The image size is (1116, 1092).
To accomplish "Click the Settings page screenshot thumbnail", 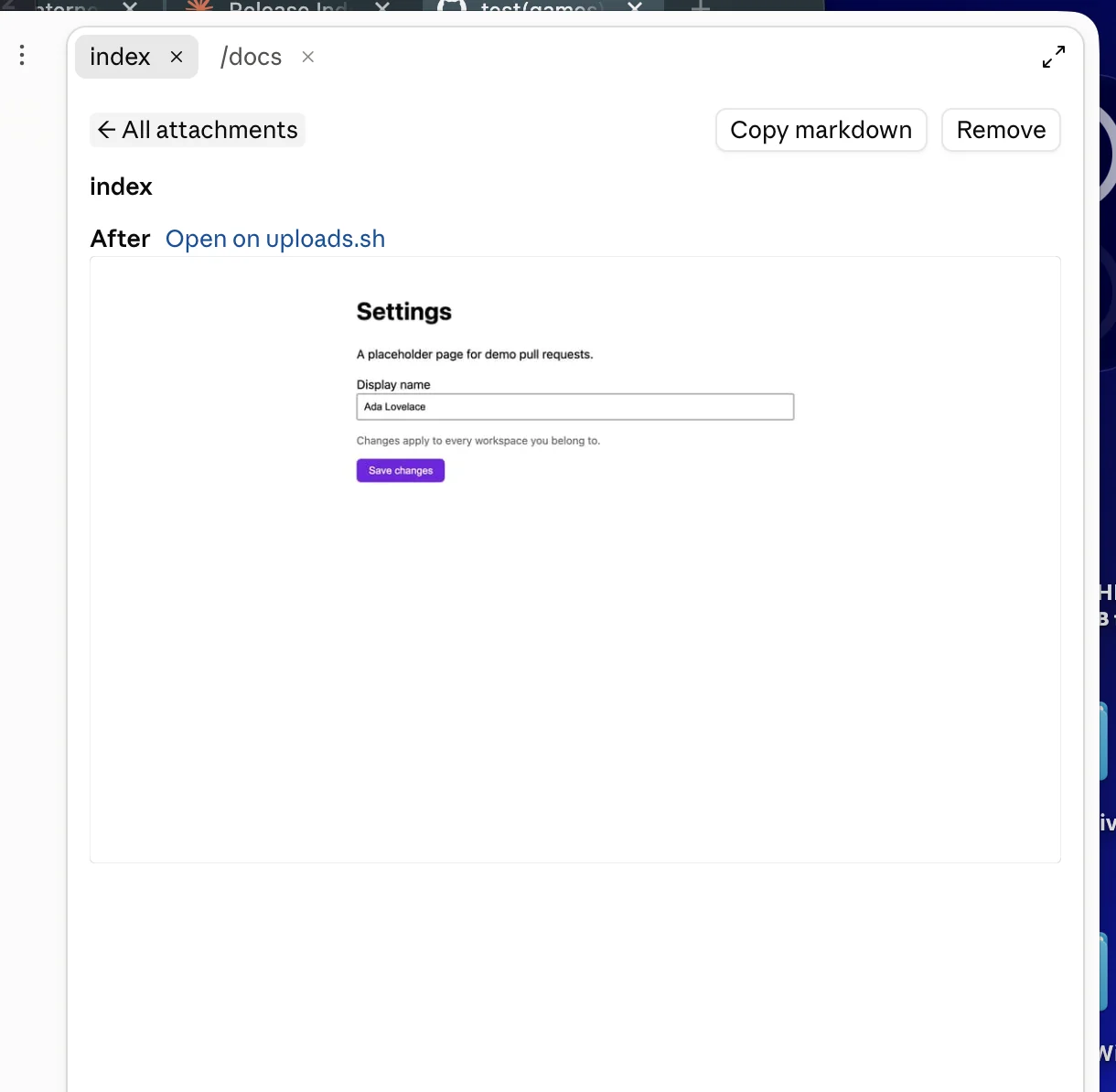I will tap(574, 560).
